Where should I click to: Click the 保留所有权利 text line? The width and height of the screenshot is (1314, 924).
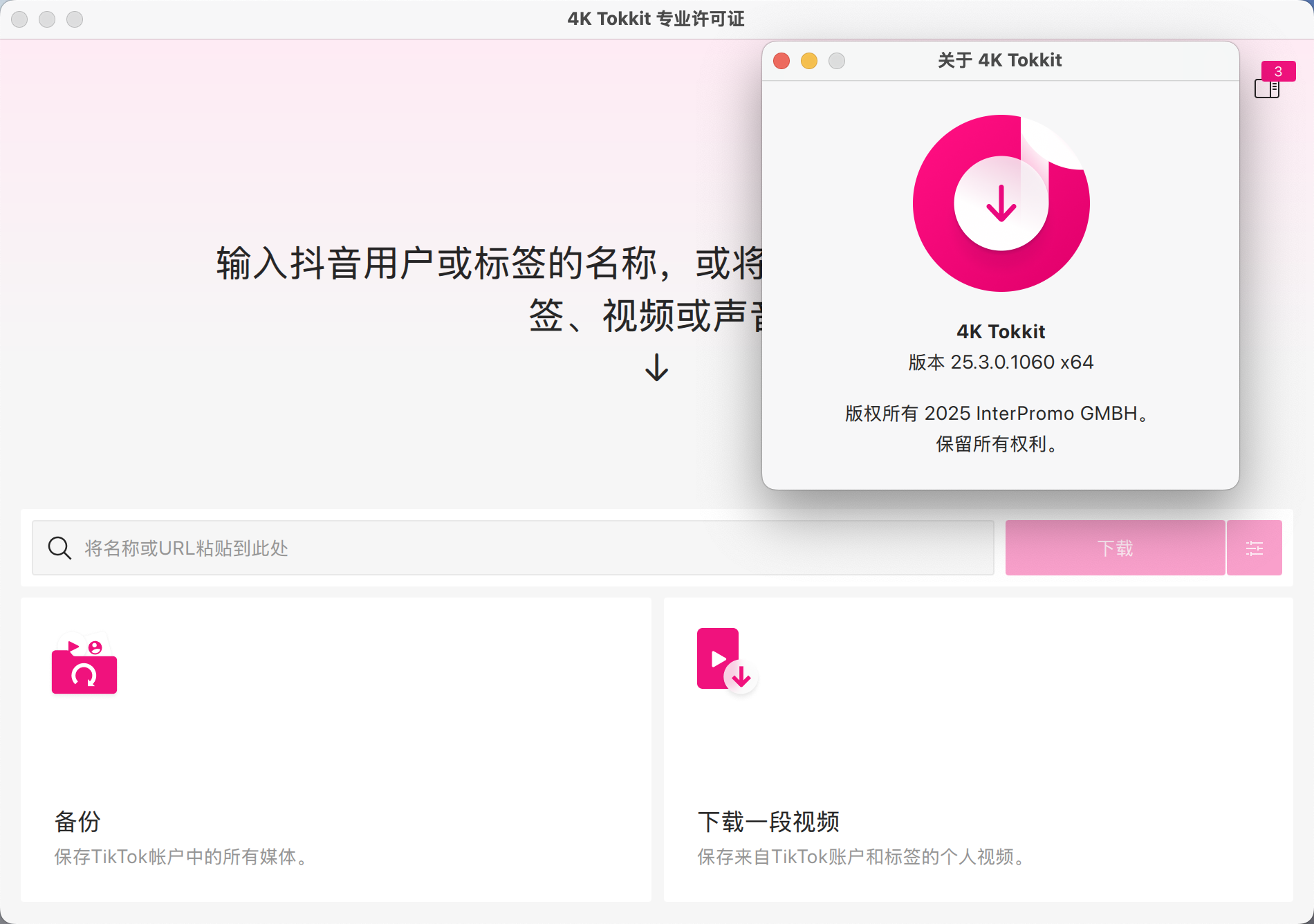tap(997, 443)
